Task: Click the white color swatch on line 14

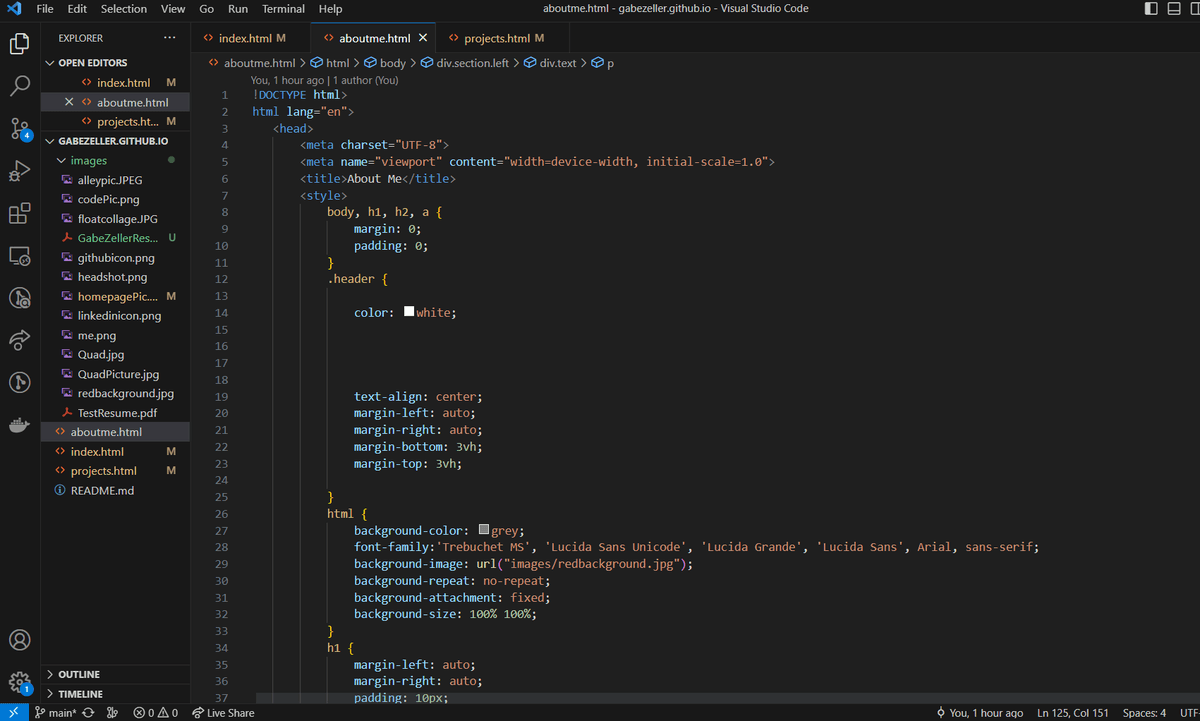Action: coord(409,312)
